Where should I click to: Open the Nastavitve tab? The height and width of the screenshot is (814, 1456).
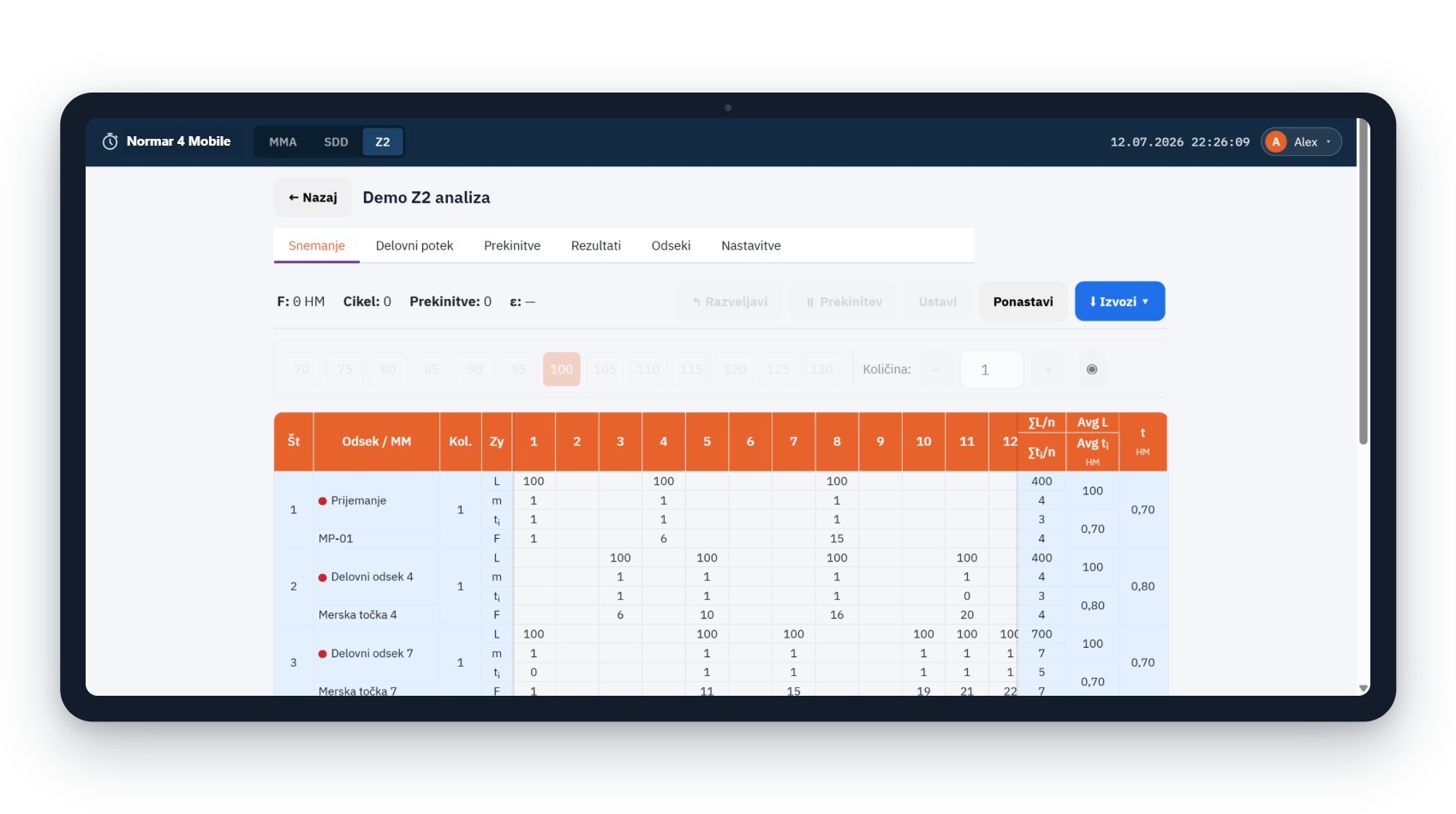pyautogui.click(x=751, y=246)
